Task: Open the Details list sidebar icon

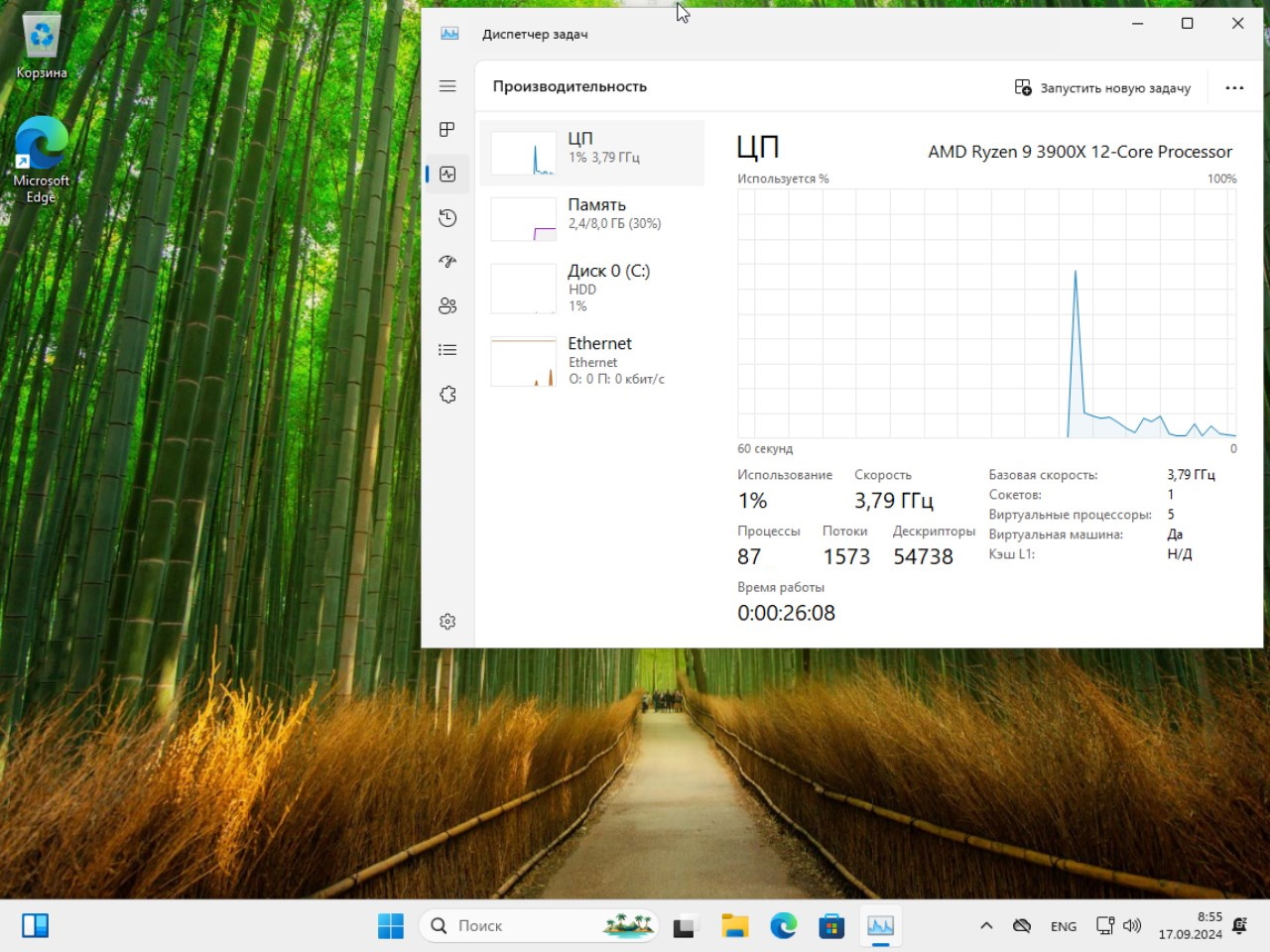Action: pos(447,350)
